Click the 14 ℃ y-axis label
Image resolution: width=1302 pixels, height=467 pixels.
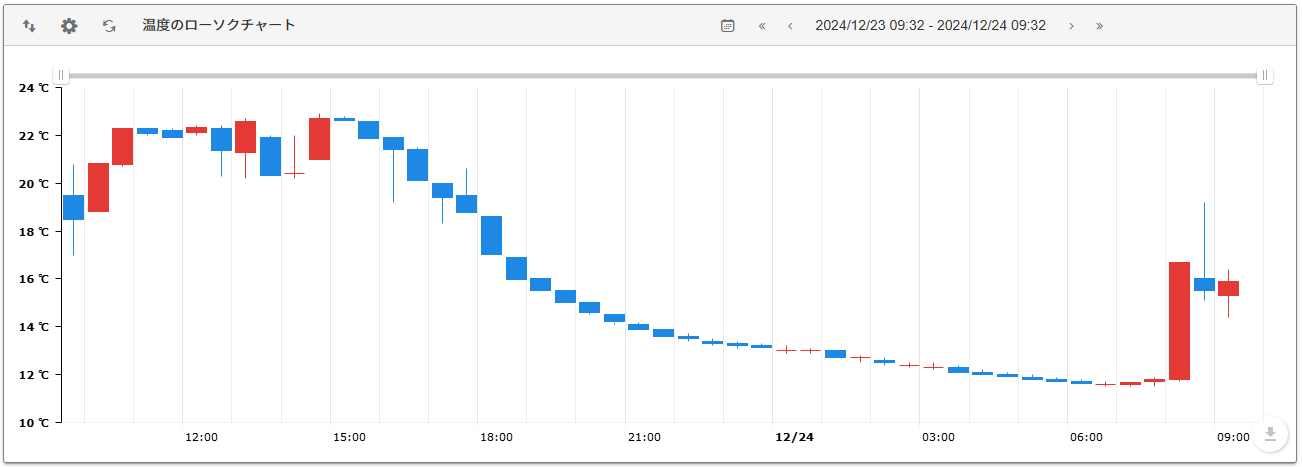click(x=34, y=327)
